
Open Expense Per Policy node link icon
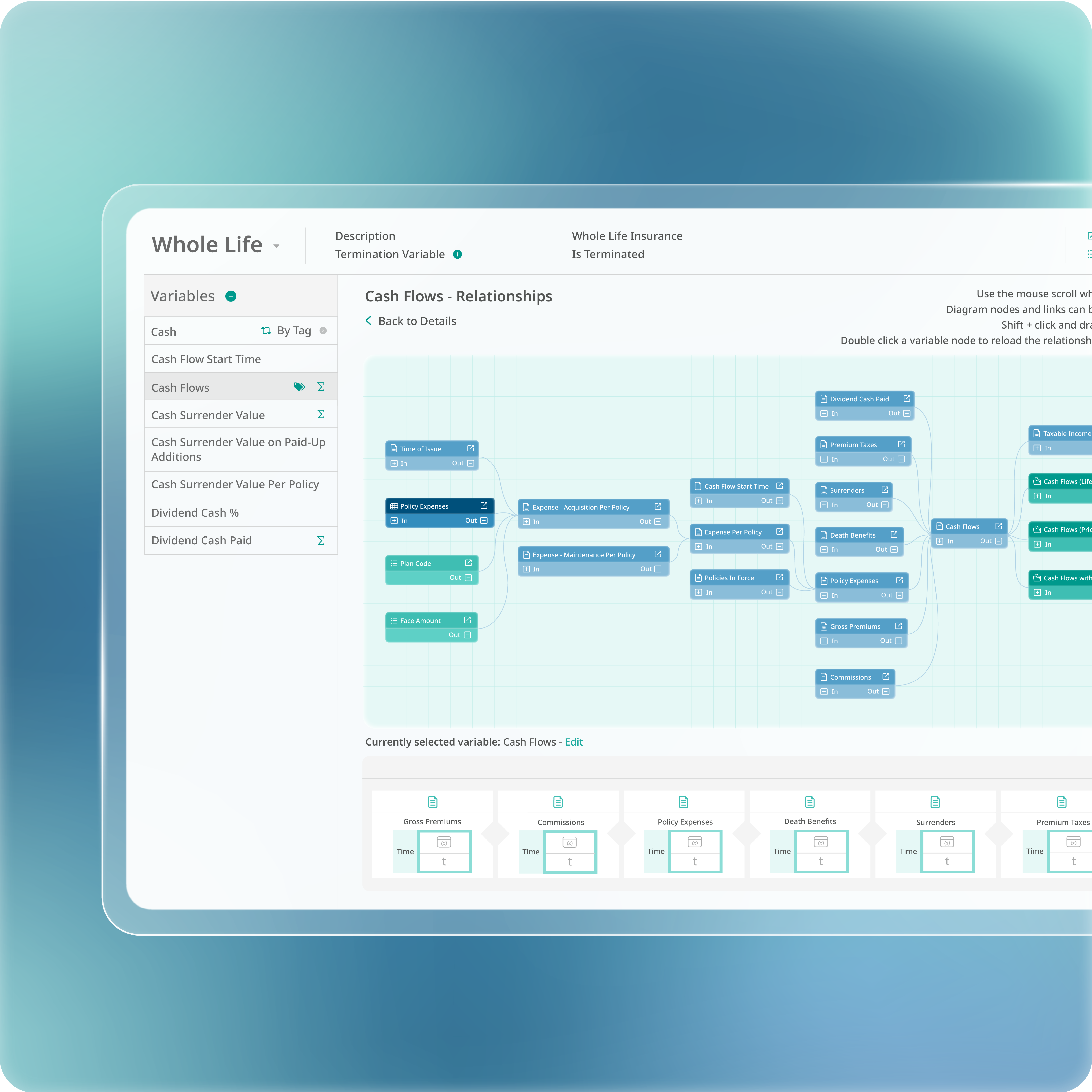779,531
